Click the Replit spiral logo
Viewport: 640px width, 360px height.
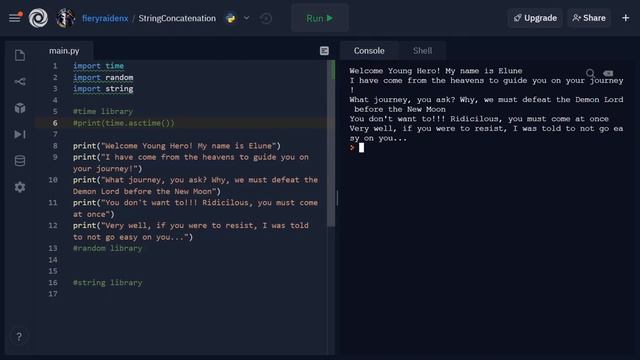click(38, 18)
